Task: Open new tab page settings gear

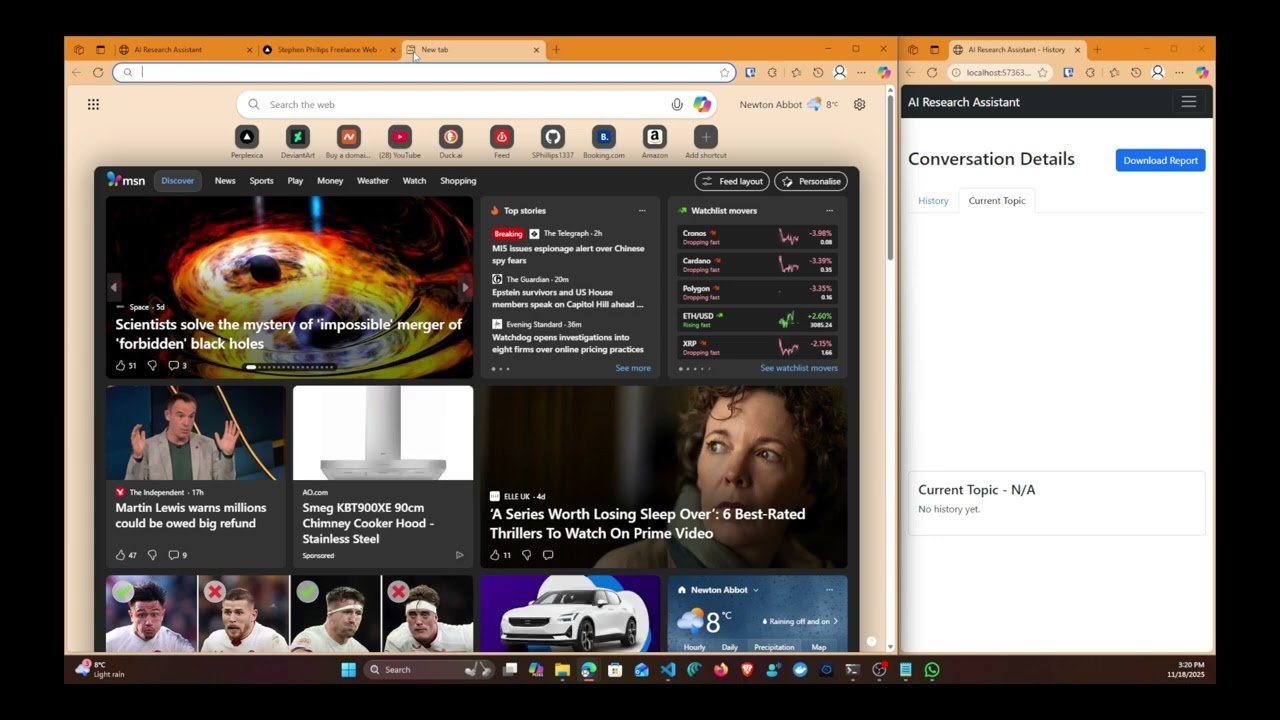Action: coord(859,104)
